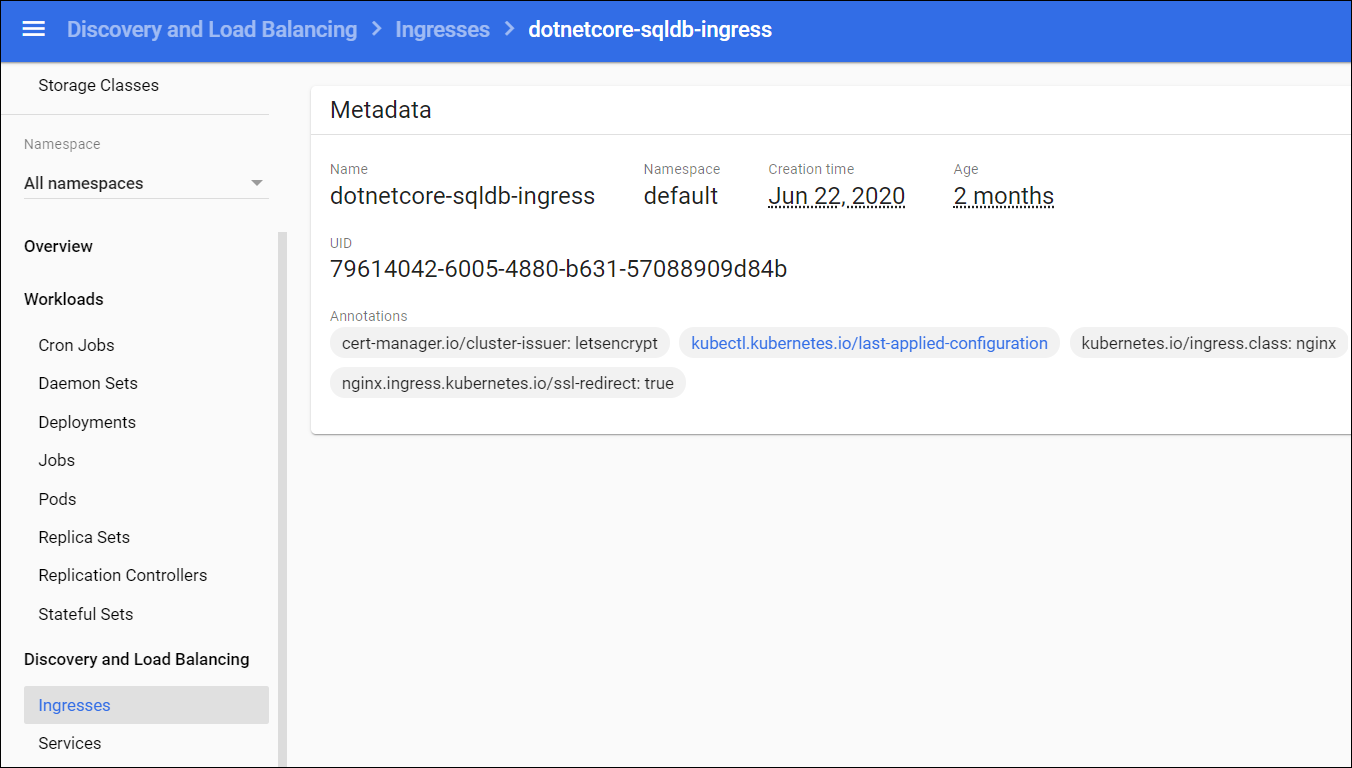1352x768 pixels.
Task: Click Discovery and Load Balancing breadcrumb
Action: (212, 29)
